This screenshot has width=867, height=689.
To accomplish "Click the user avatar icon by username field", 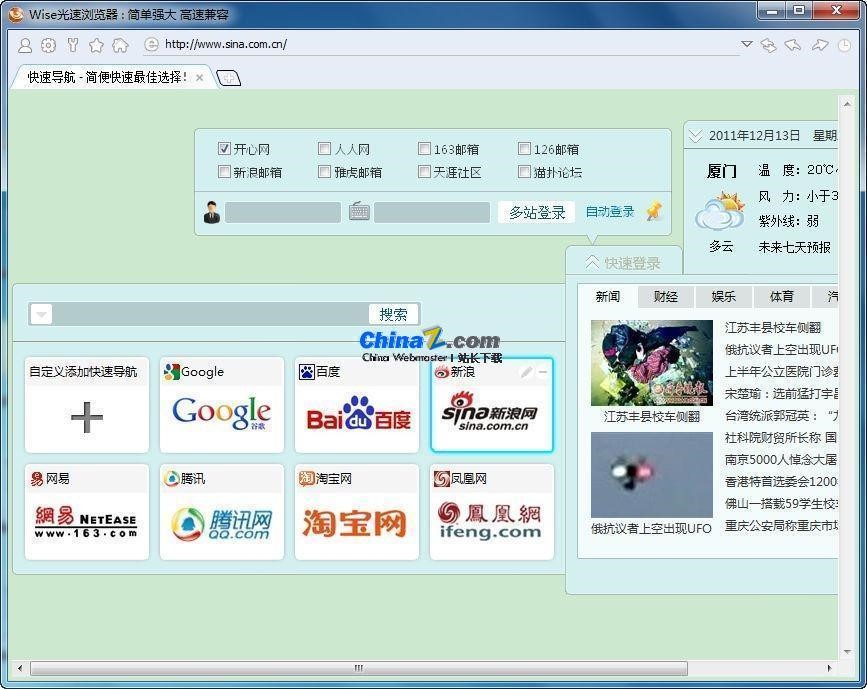I will coord(212,212).
